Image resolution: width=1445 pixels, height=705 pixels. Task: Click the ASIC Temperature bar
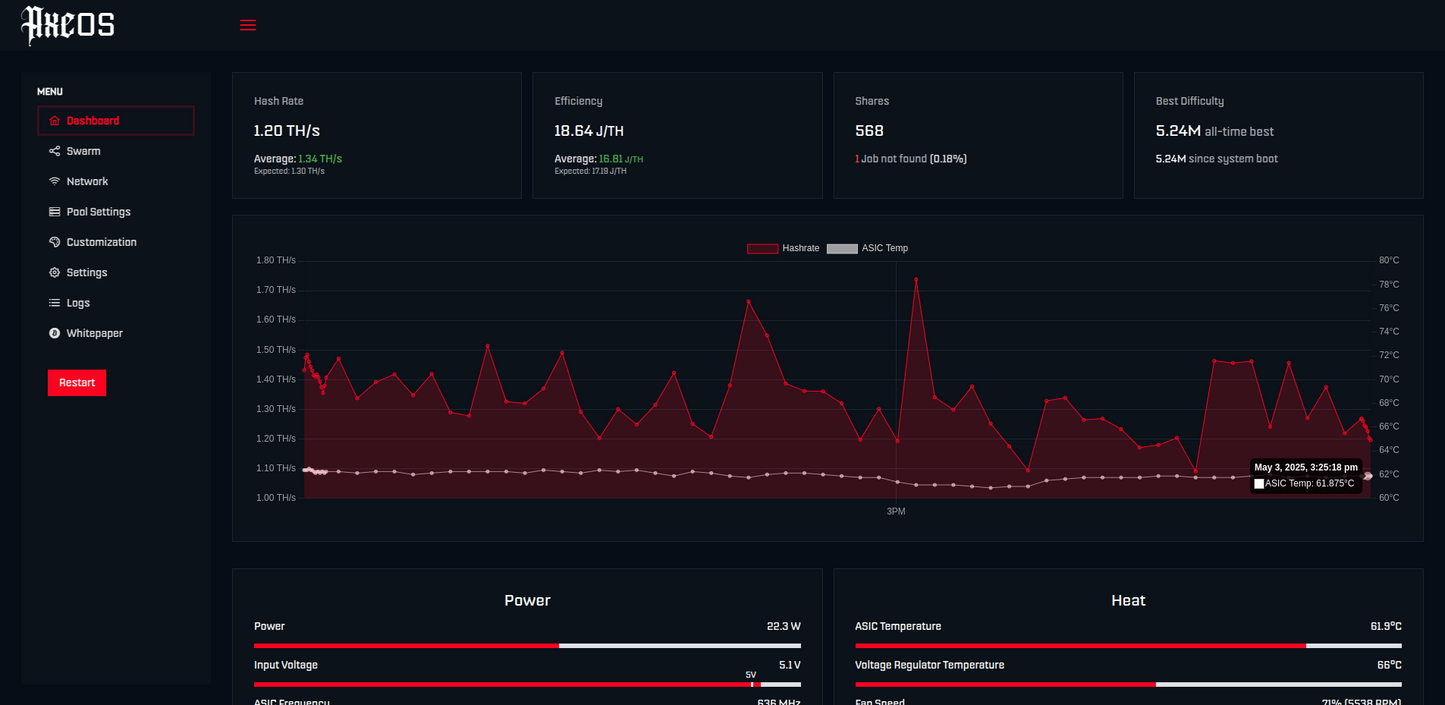[x=1128, y=646]
